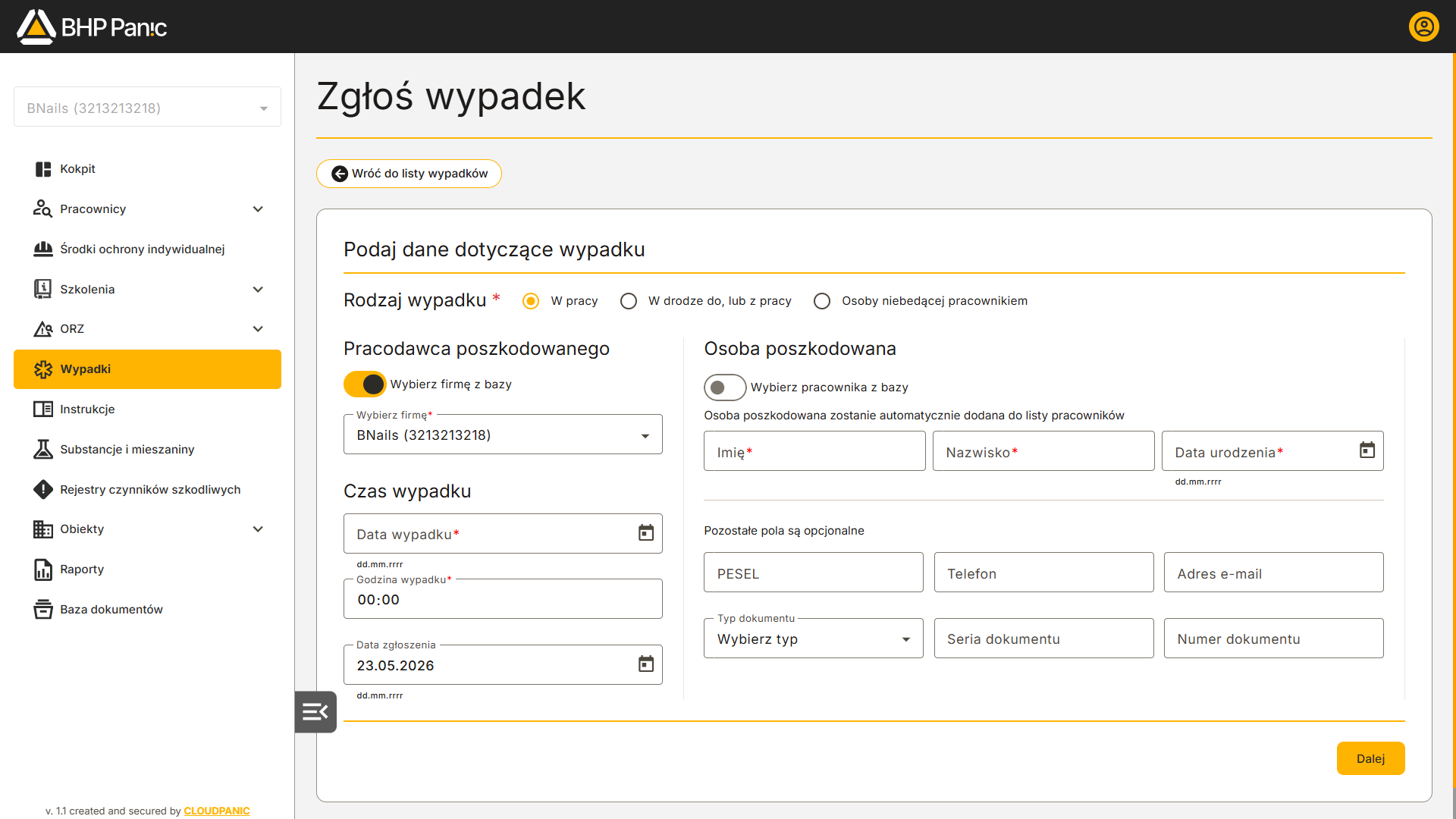This screenshot has width=1456, height=819.
Task: Click the Wypadki medical star icon
Action: pyautogui.click(x=43, y=369)
